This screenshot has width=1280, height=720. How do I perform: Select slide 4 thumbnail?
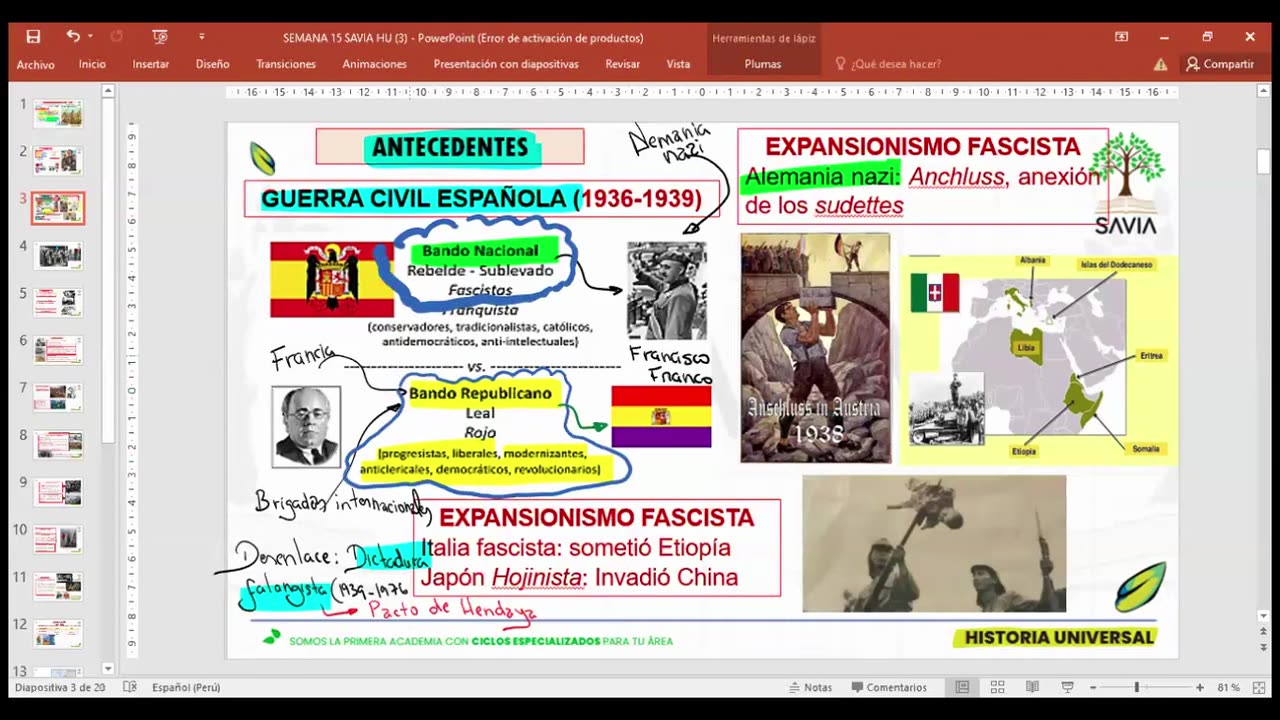pos(58,255)
